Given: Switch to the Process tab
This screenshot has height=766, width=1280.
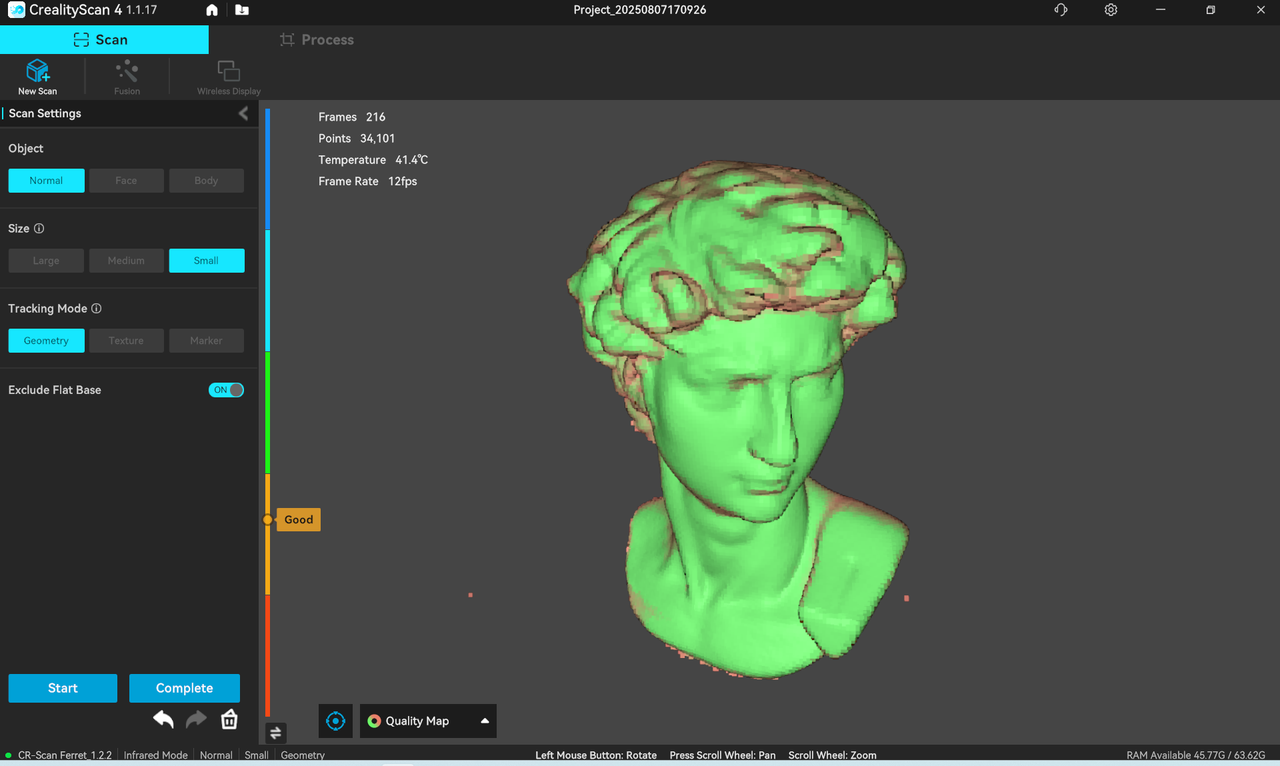Looking at the screenshot, I should (317, 40).
